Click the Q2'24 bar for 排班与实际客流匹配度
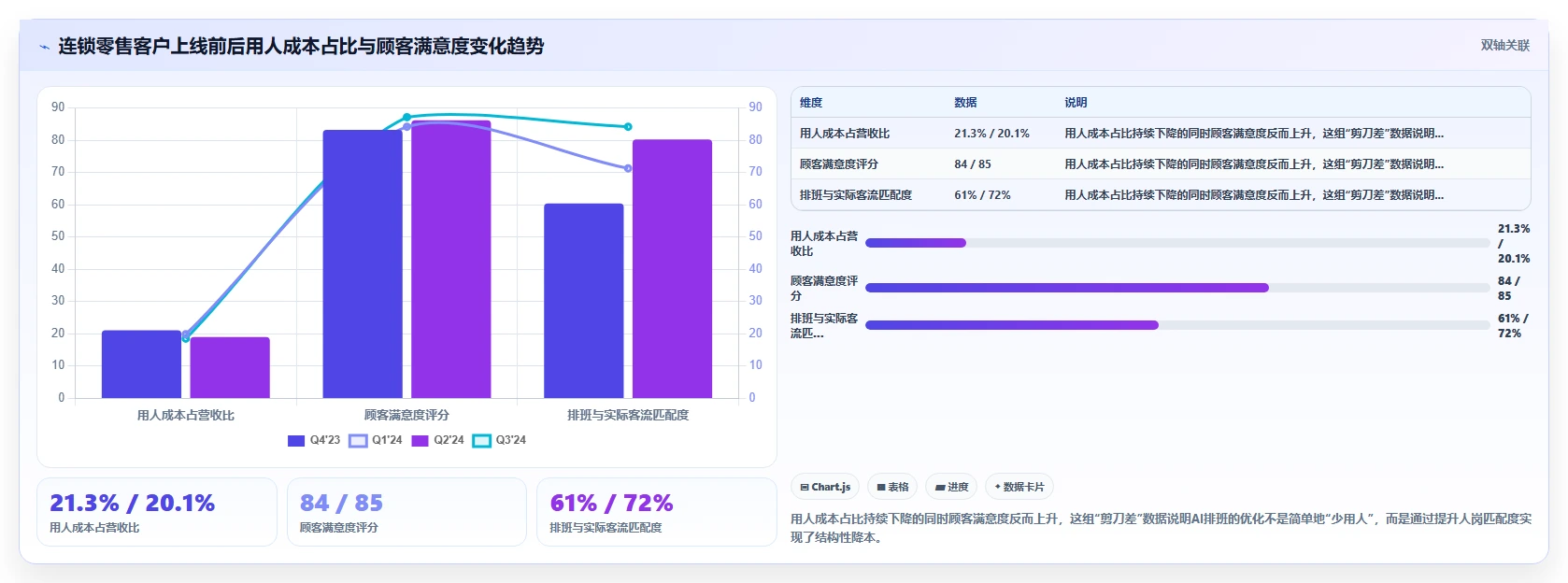Image resolution: width=1568 pixels, height=583 pixels. (672, 269)
